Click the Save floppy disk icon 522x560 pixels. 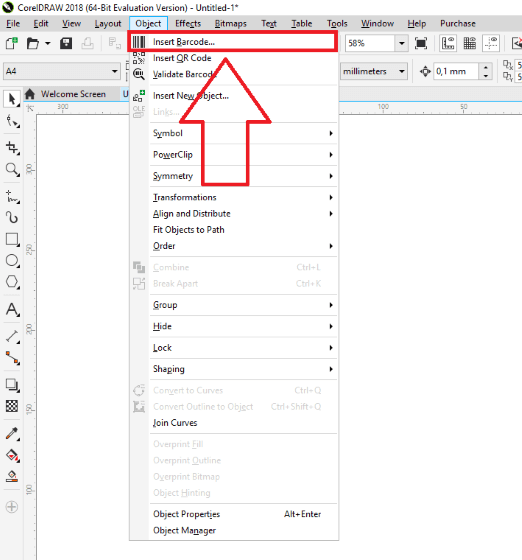coord(66,43)
